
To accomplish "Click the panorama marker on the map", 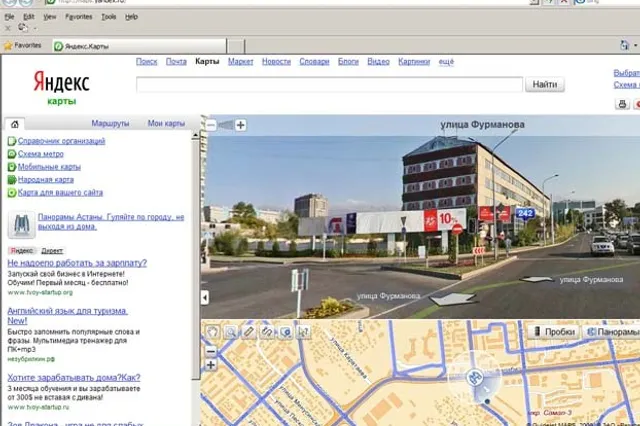I will (475, 377).
